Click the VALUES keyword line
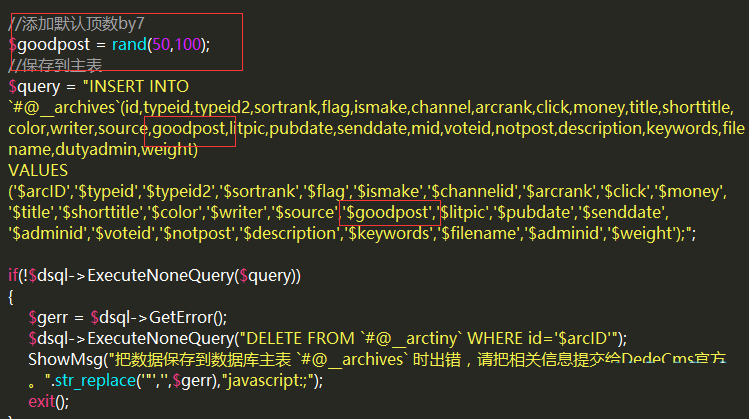The image size is (749, 419). tap(38, 170)
